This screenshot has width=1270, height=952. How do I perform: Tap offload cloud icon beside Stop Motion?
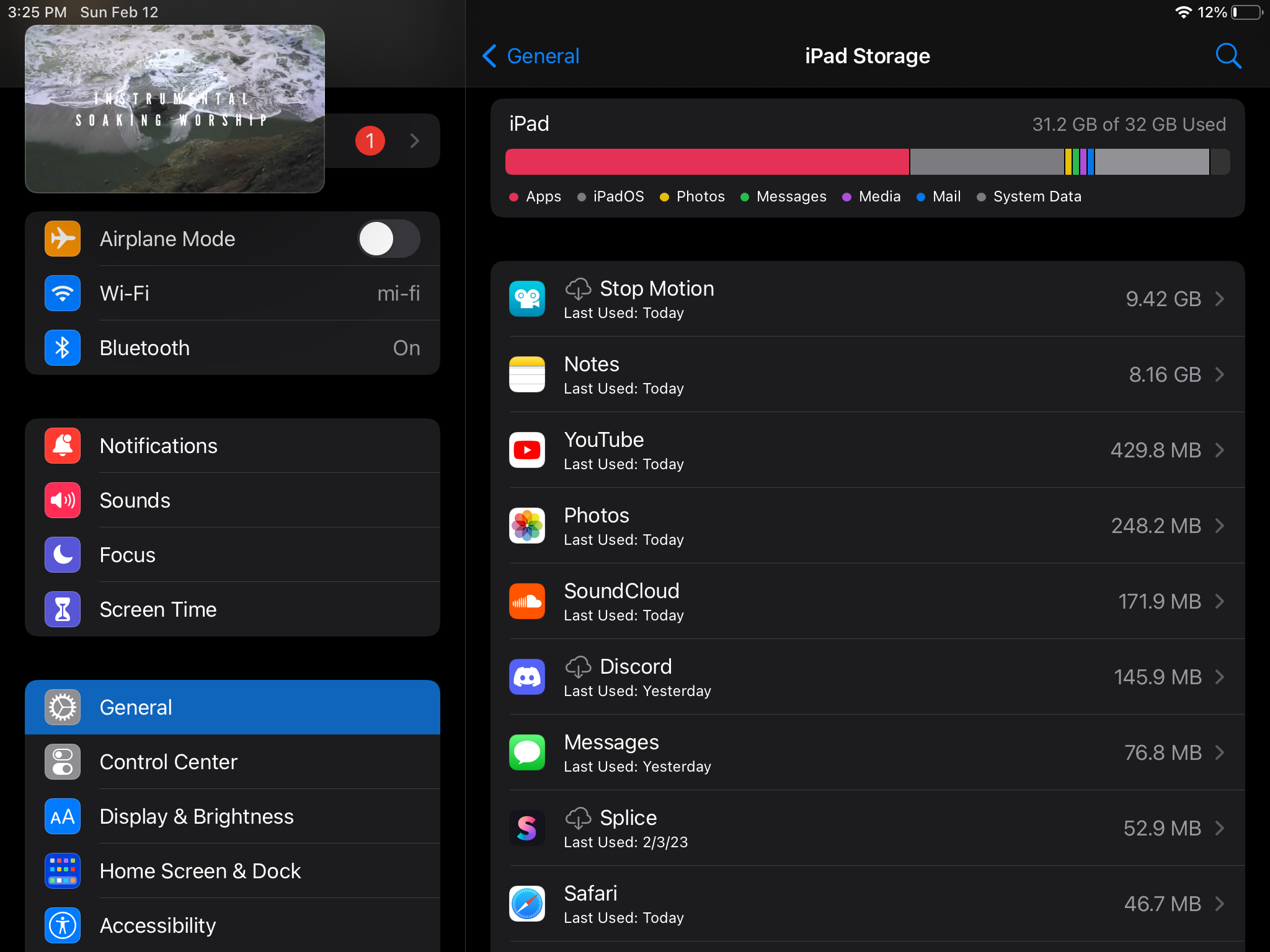578,289
